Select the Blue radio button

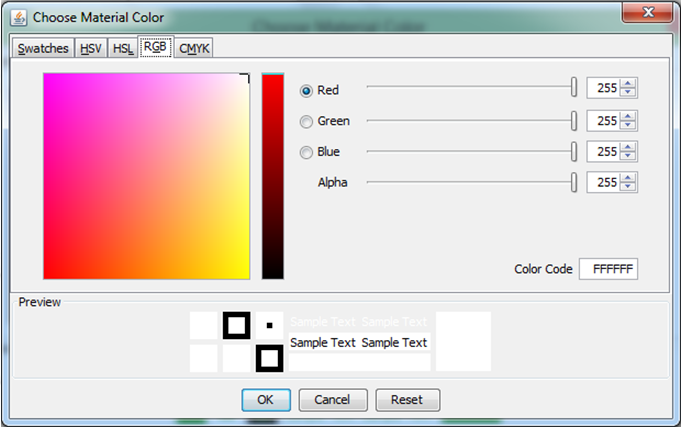point(307,152)
